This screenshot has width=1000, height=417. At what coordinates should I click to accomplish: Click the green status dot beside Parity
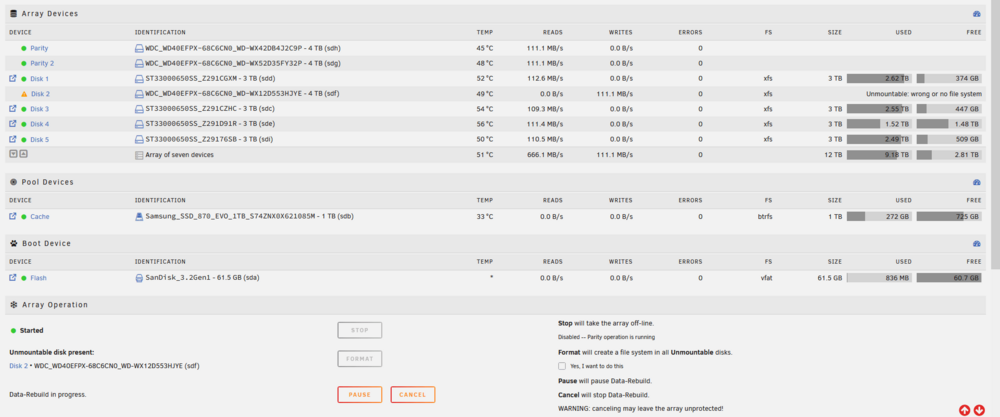(24, 48)
